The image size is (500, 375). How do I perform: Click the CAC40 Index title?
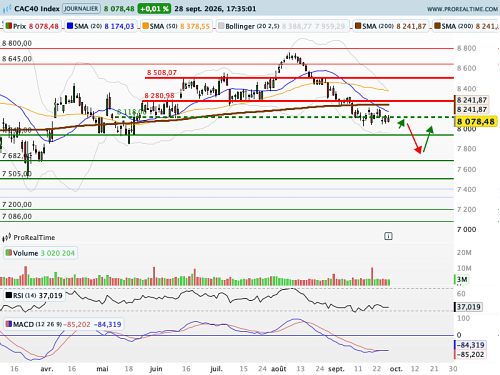click(x=37, y=9)
